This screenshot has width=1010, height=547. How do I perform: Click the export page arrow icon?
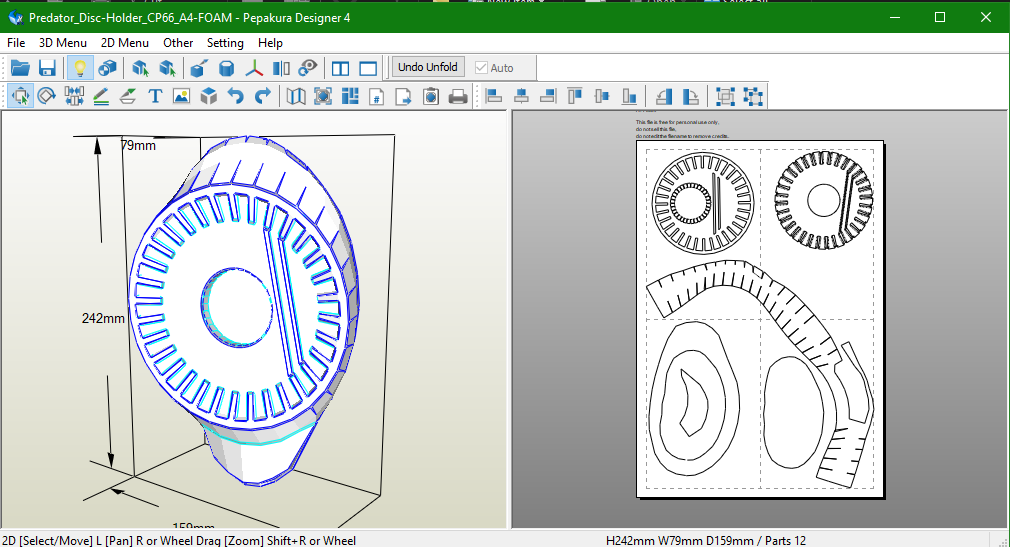[404, 96]
